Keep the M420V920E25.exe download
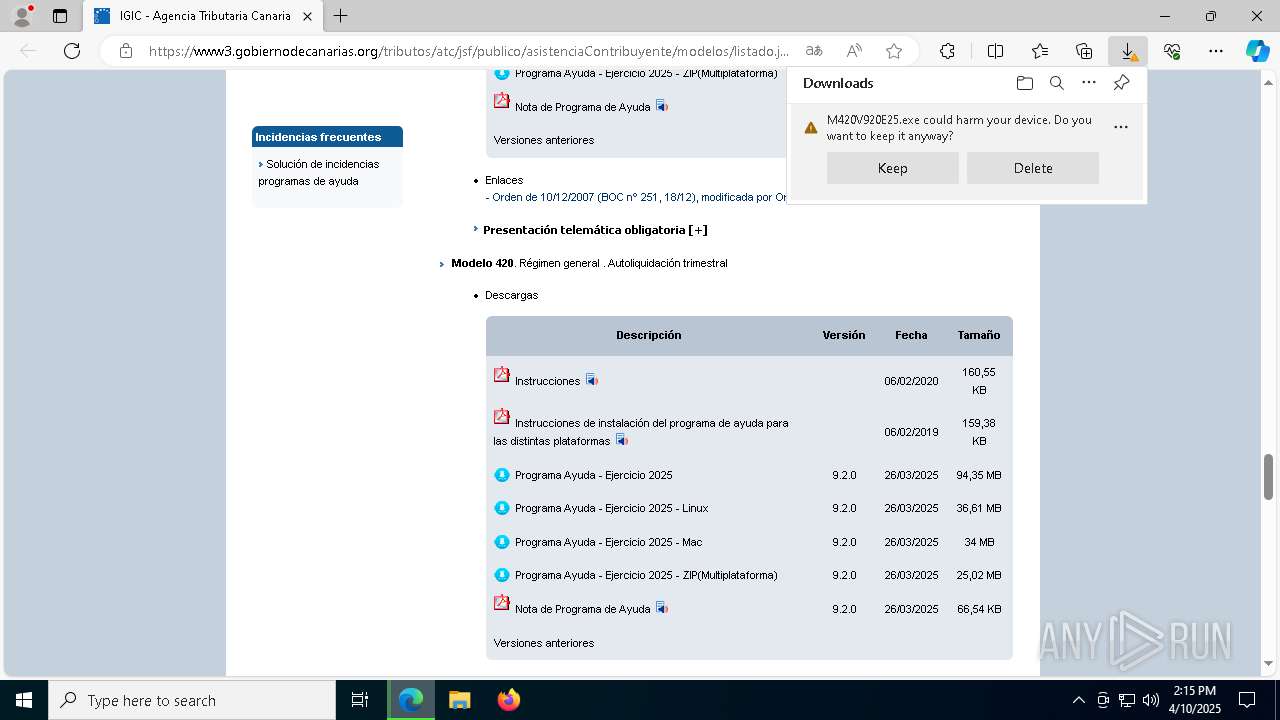Viewport: 1280px width, 720px height. click(893, 168)
